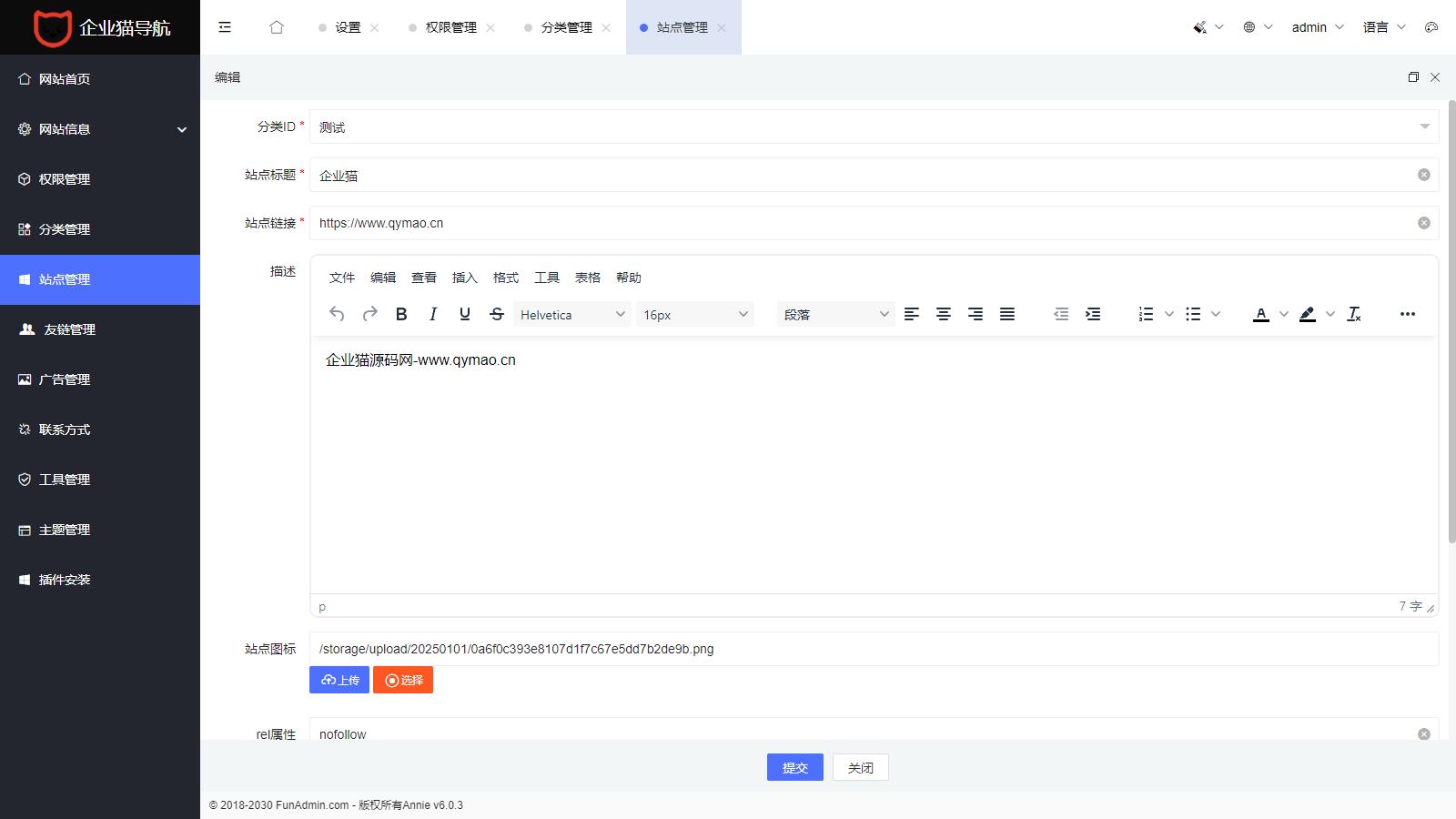The image size is (1456, 819).
Task: Collapse the sidebar with the menu-fold icon
Action: pyautogui.click(x=225, y=27)
